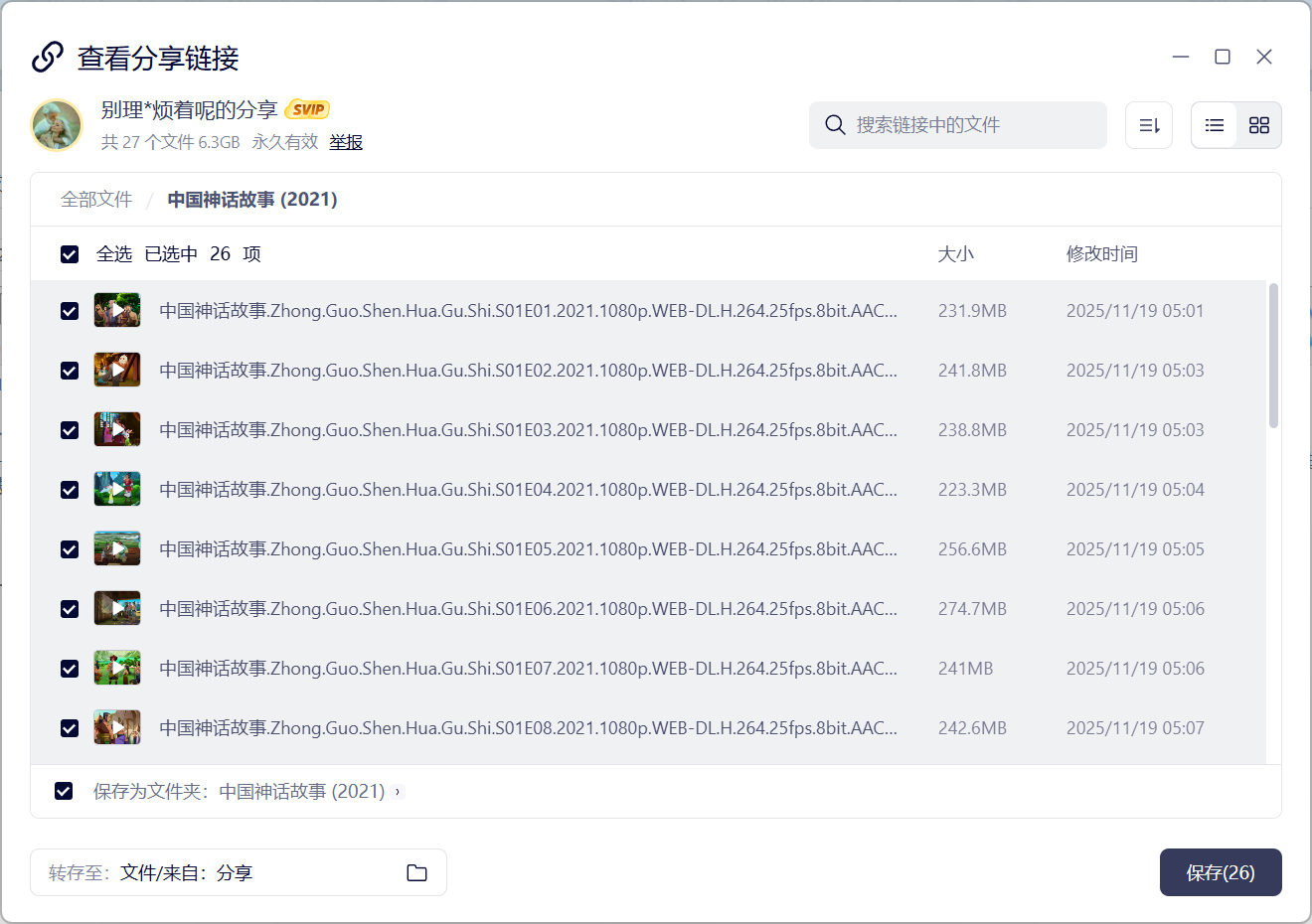Navigate to All Files breadcrumb
This screenshot has height=924, width=1312.
coord(96,200)
